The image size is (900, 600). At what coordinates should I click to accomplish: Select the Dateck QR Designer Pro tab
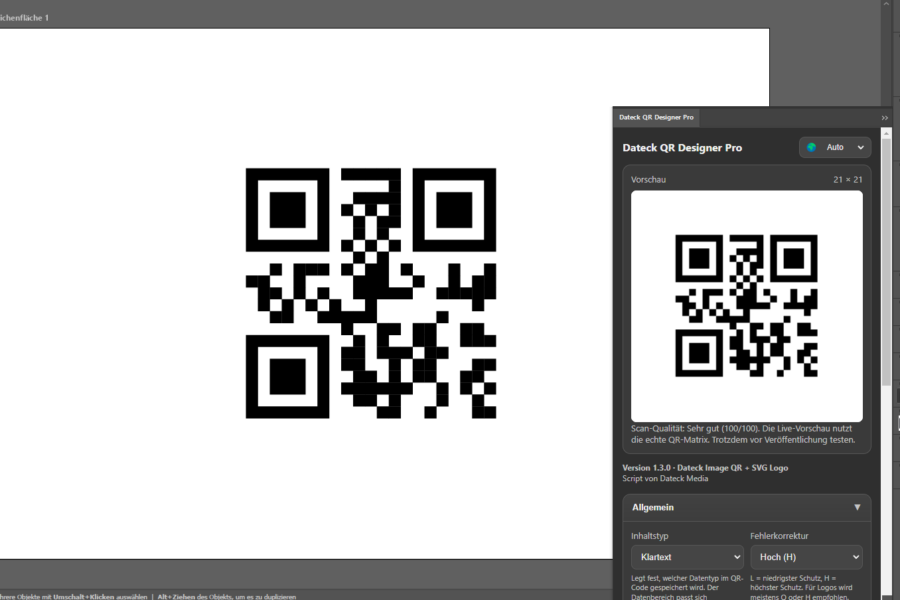point(656,117)
